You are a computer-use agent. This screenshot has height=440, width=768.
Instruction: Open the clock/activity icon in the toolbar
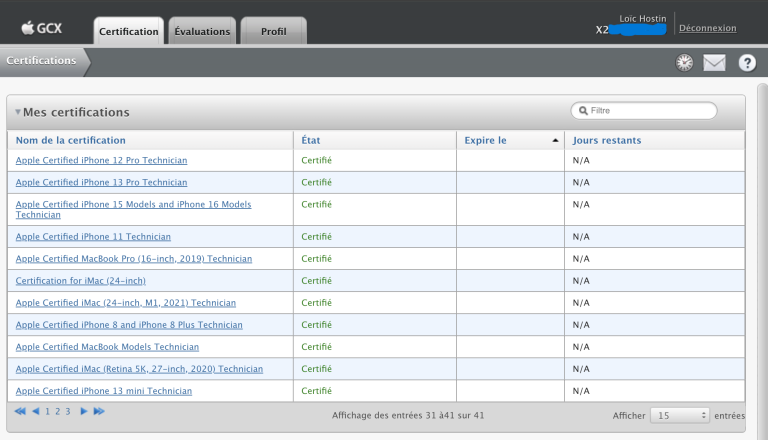684,63
